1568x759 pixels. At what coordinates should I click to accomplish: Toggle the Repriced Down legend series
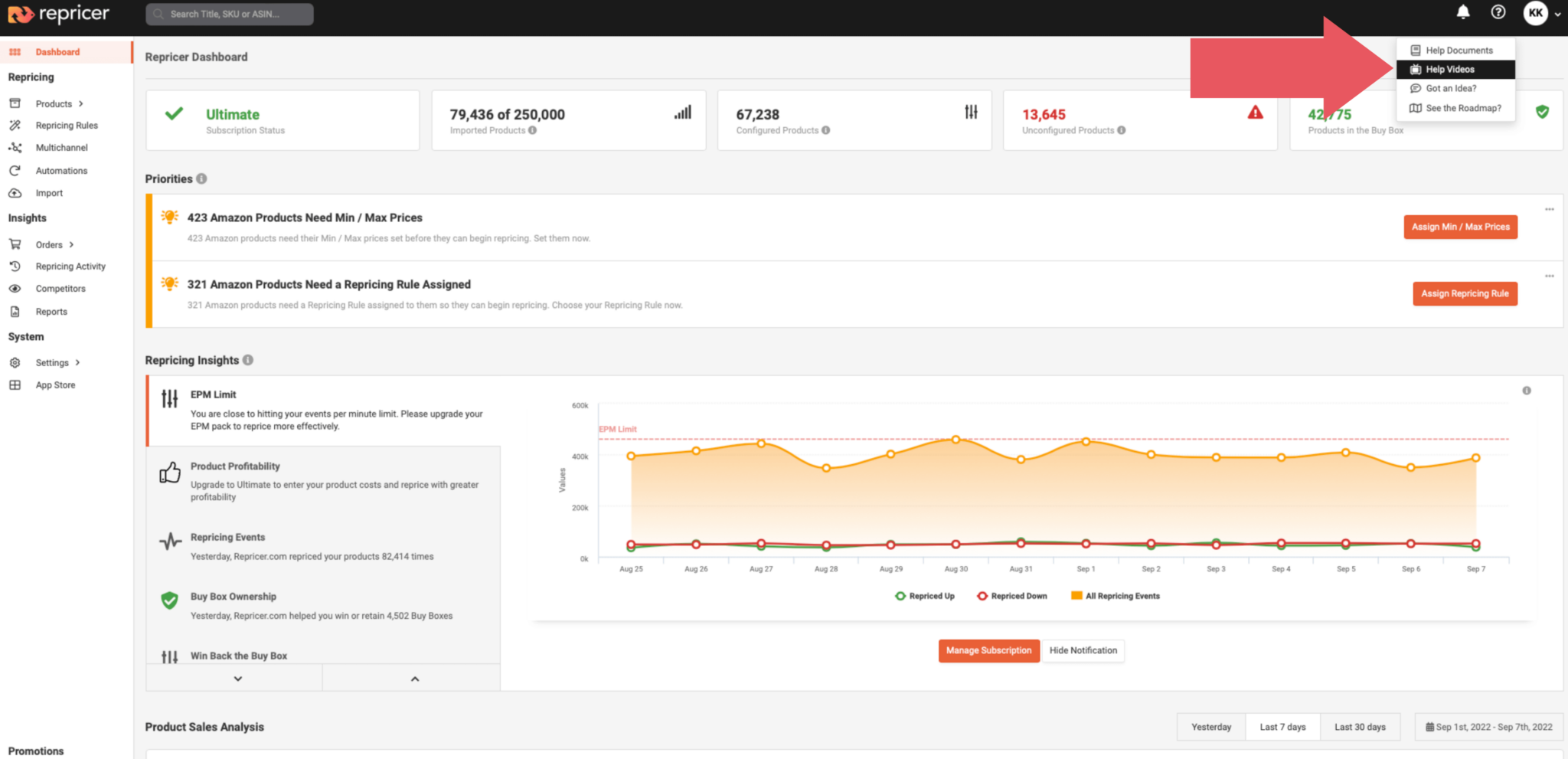tap(1011, 596)
